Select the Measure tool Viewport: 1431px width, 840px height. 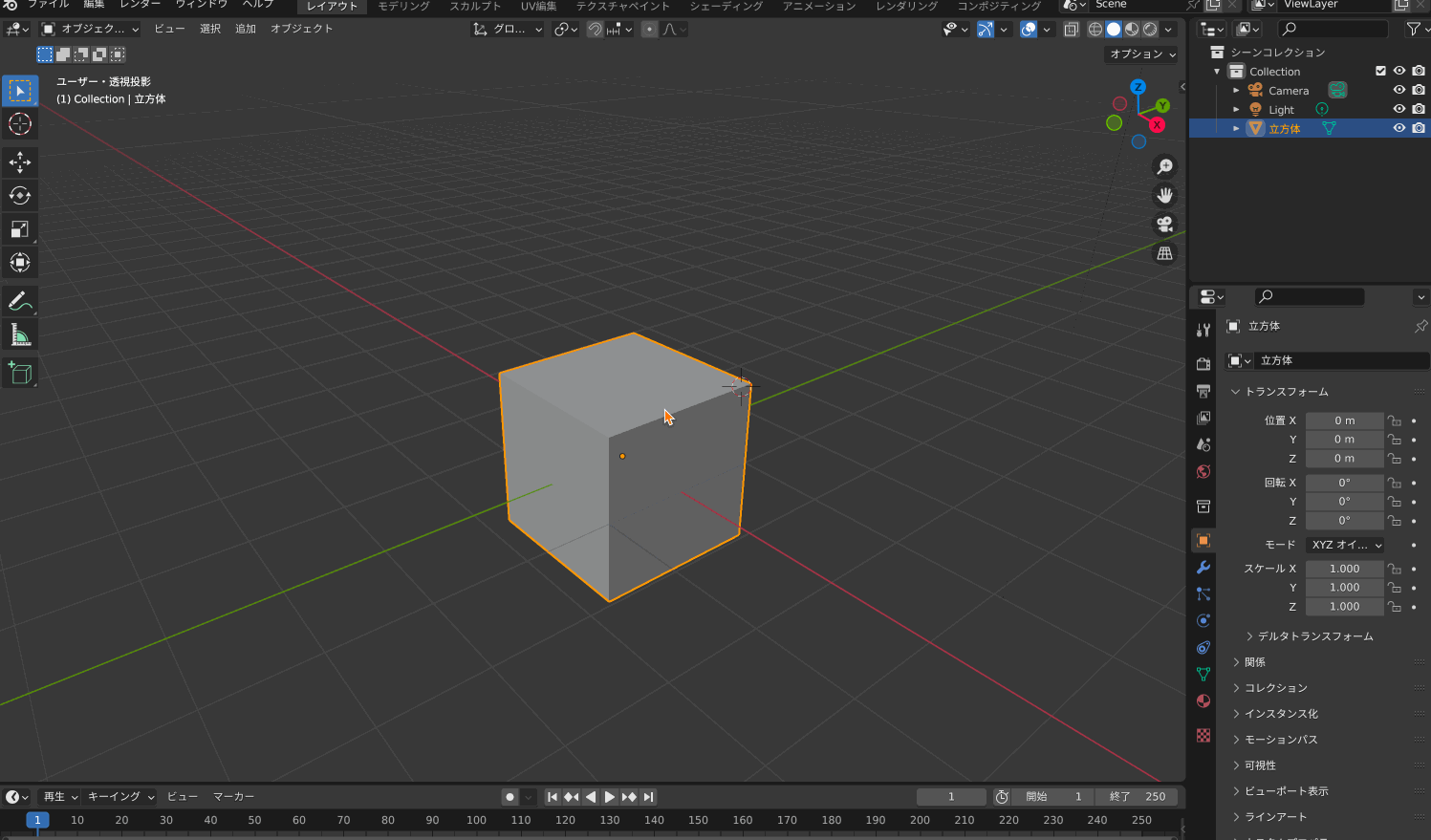tap(20, 334)
